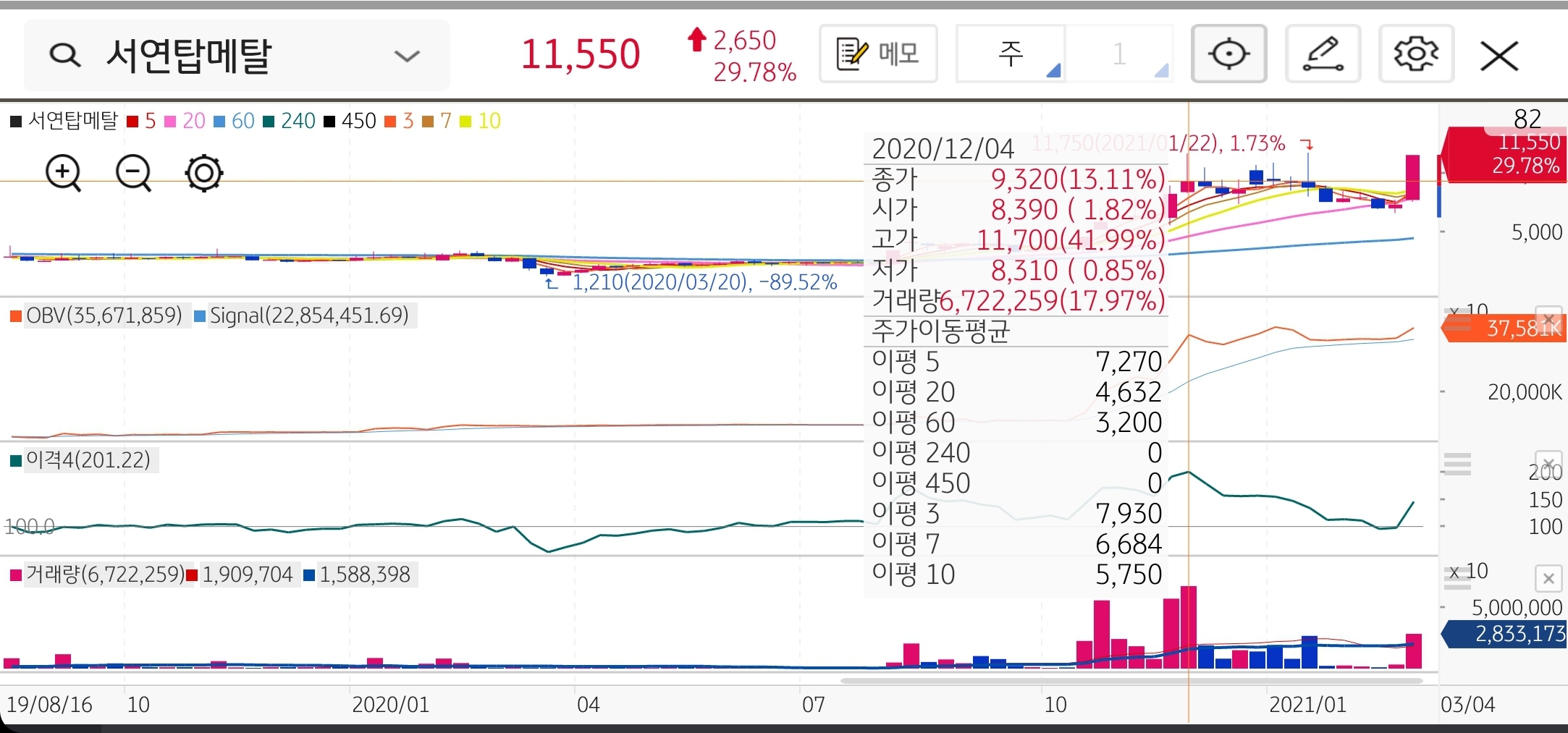
Task: Close the volume indicator panel
Action: point(1548,579)
